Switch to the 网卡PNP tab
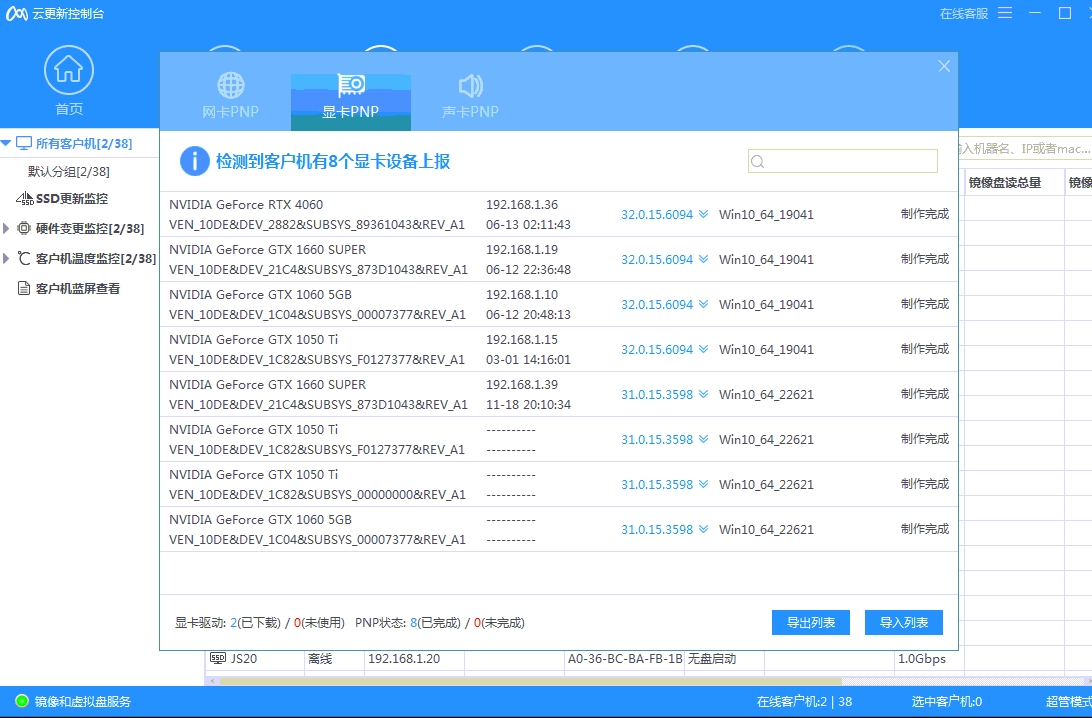Image resolution: width=1092 pixels, height=718 pixels. point(231,95)
